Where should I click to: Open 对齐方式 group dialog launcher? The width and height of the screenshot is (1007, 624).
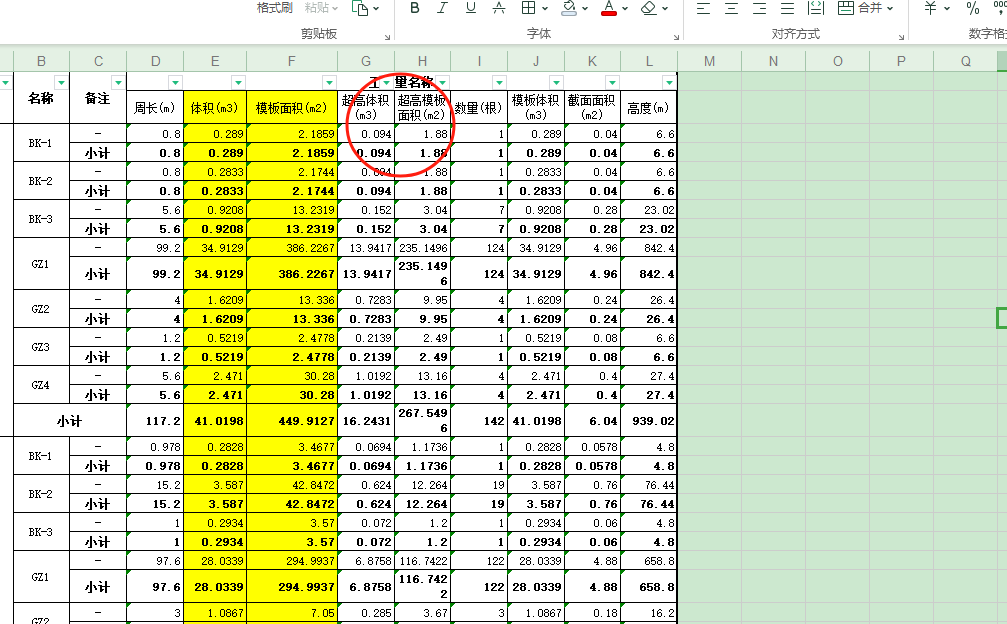[902, 37]
